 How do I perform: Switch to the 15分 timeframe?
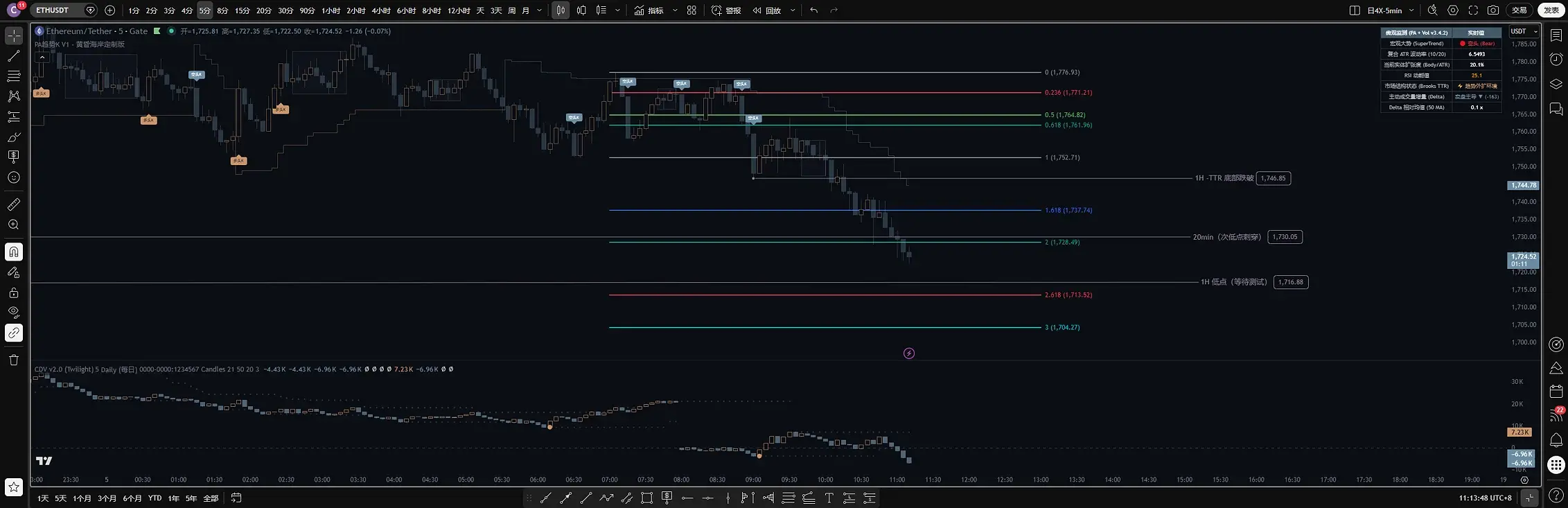242,10
